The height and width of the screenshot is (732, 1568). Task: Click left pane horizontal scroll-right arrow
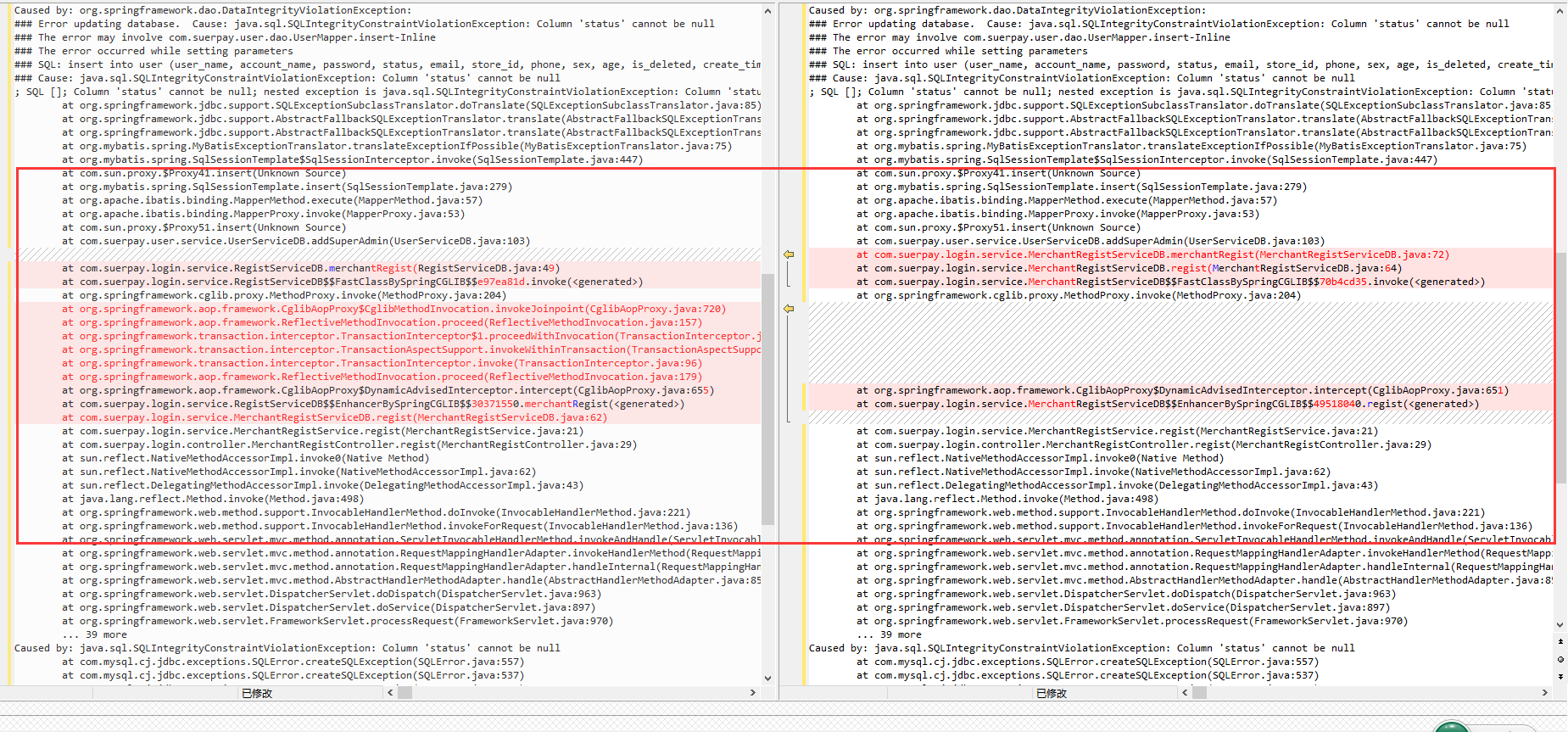[753, 693]
